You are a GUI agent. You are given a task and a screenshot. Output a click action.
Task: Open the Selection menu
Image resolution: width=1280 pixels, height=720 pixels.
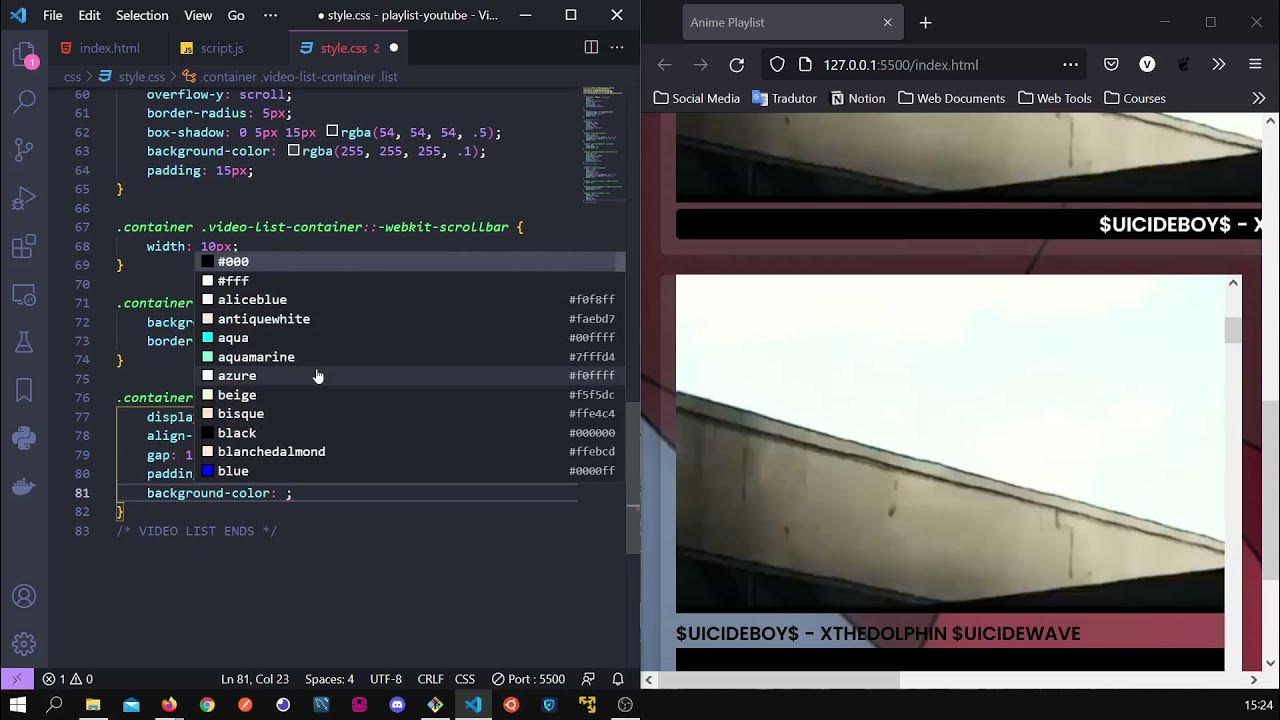(142, 15)
